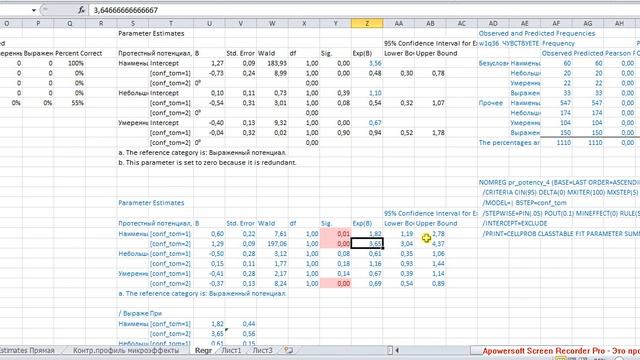640x360 pixels.
Task: Click the Std. Error value 0,44
Action: [x=249, y=324]
